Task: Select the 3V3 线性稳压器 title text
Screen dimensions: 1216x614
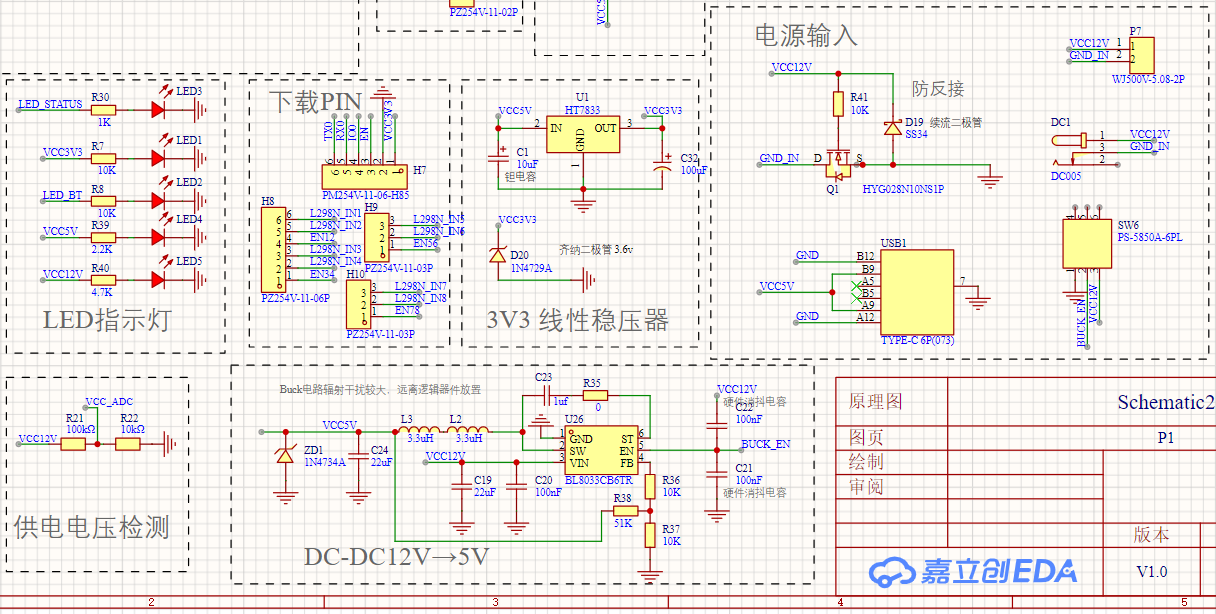Action: (577, 321)
